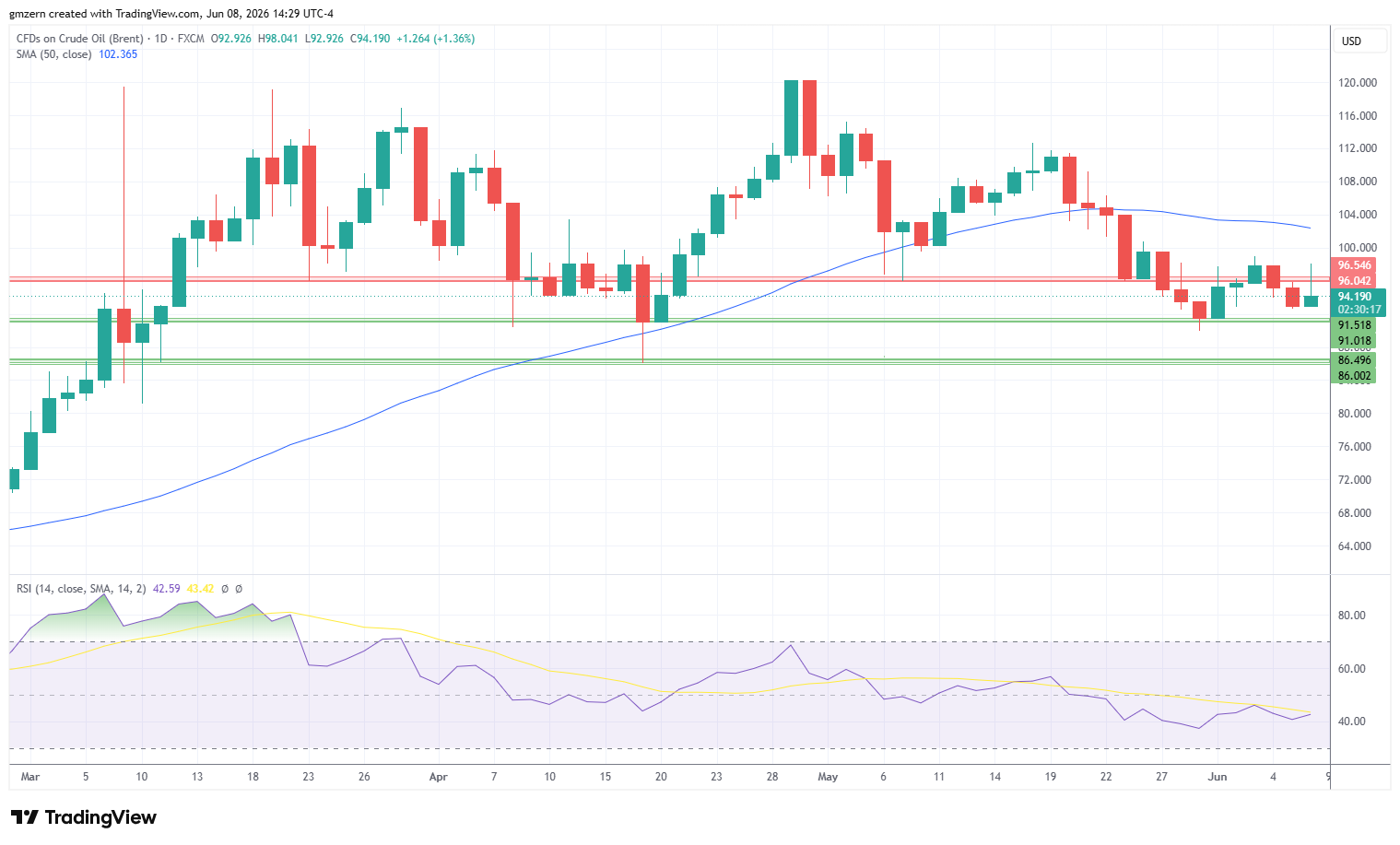This screenshot has height=845, width=1400.
Task: Click the red 96.546 price level label
Action: pyautogui.click(x=1355, y=265)
